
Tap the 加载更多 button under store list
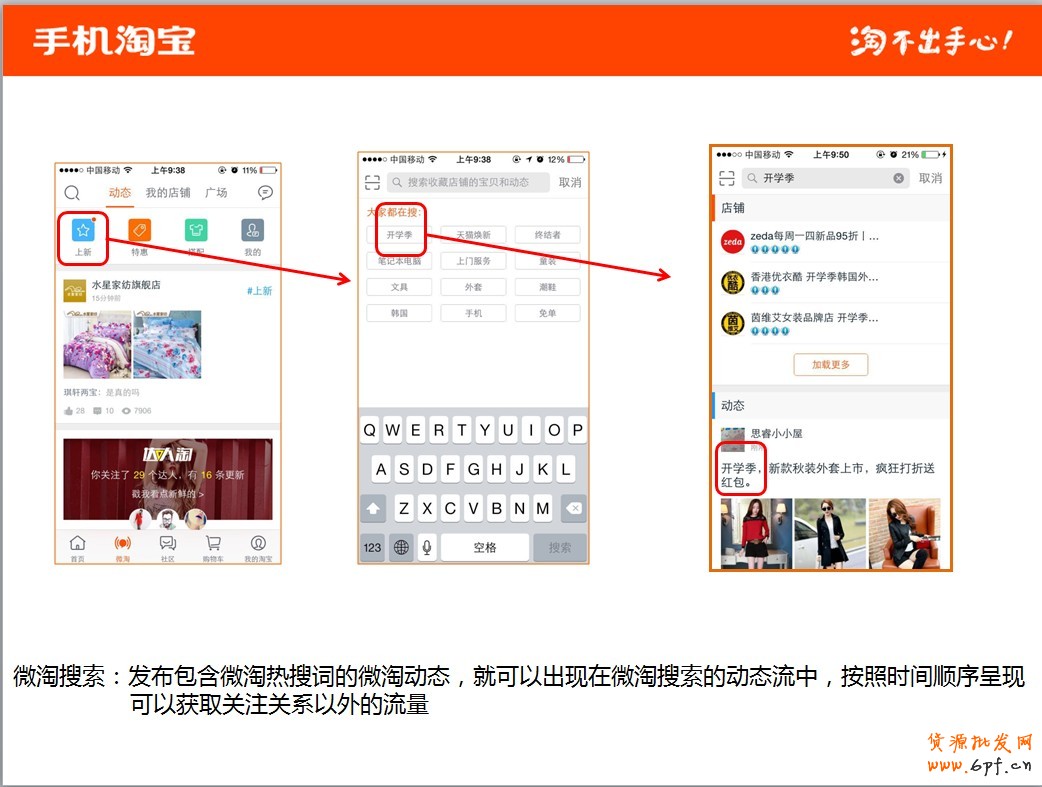coord(830,365)
